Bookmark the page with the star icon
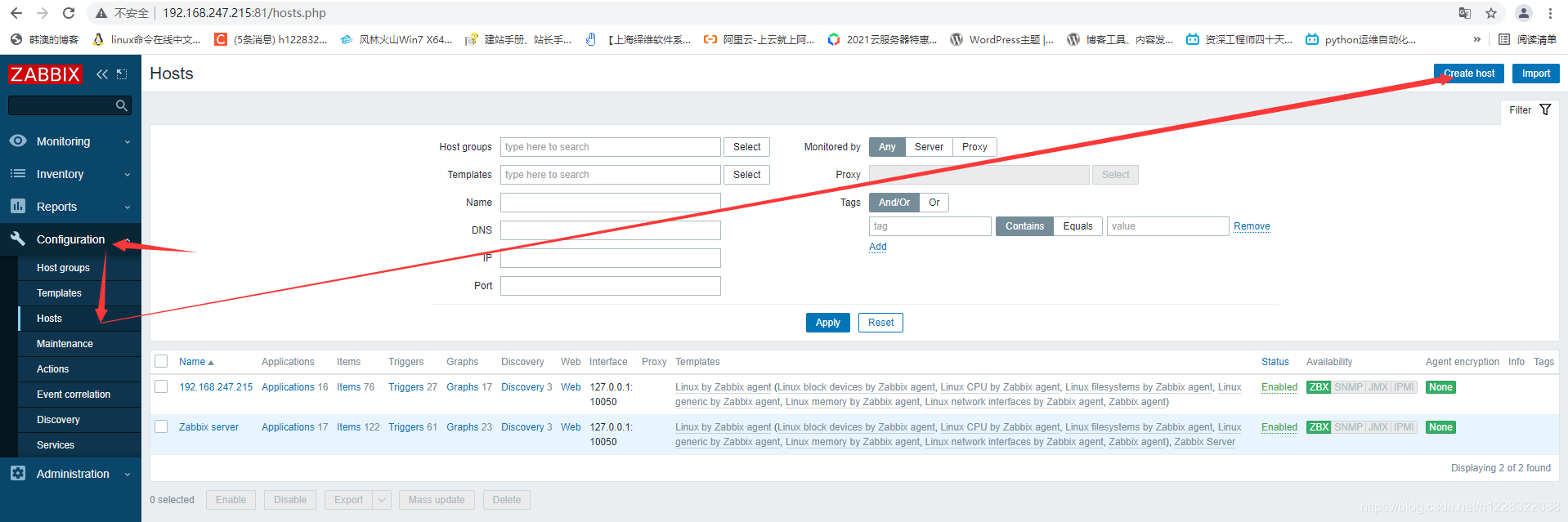This screenshot has width=1568, height=522. (1491, 13)
